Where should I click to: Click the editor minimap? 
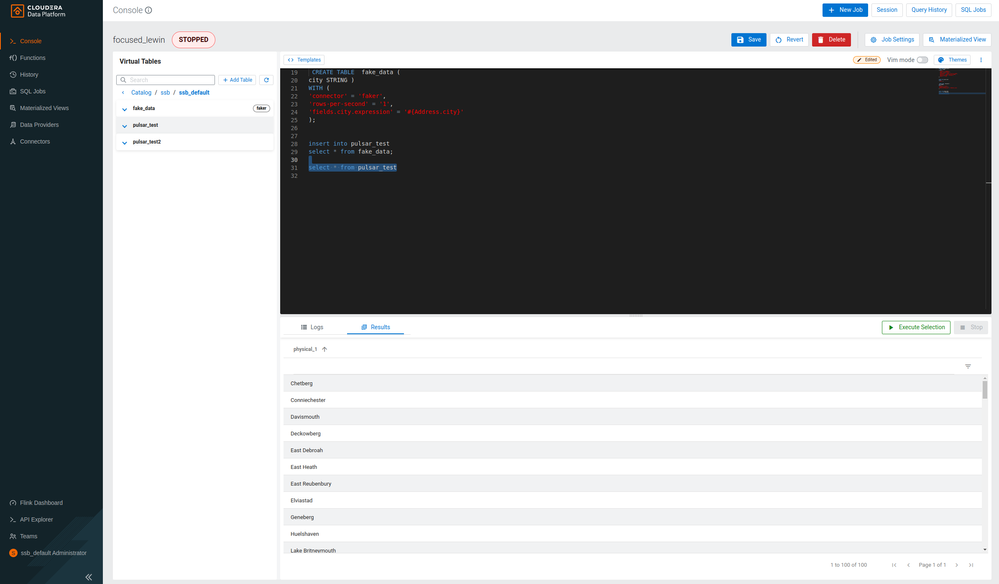tap(961, 82)
